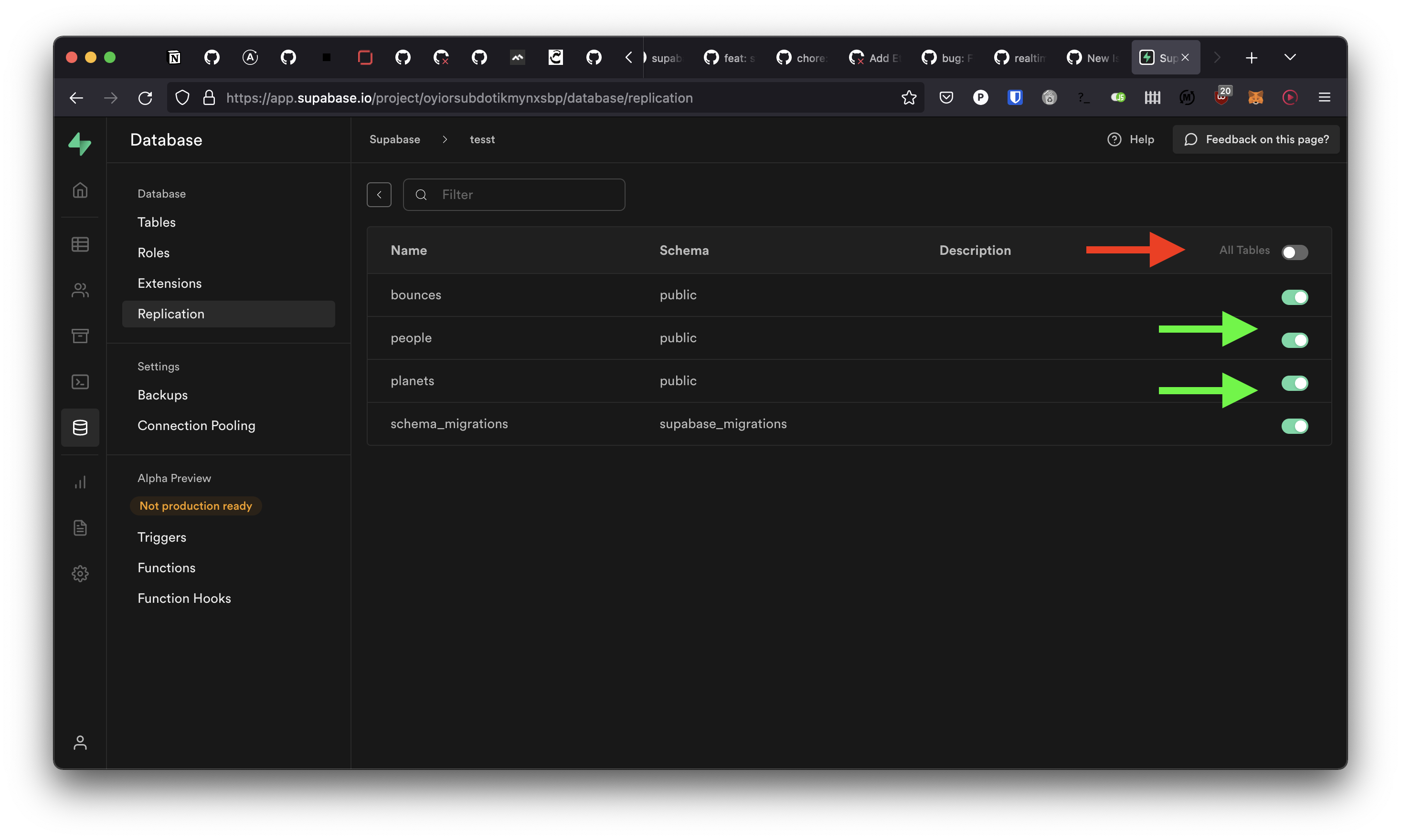Open the browser hamburger menu
The width and height of the screenshot is (1401, 840).
point(1325,98)
